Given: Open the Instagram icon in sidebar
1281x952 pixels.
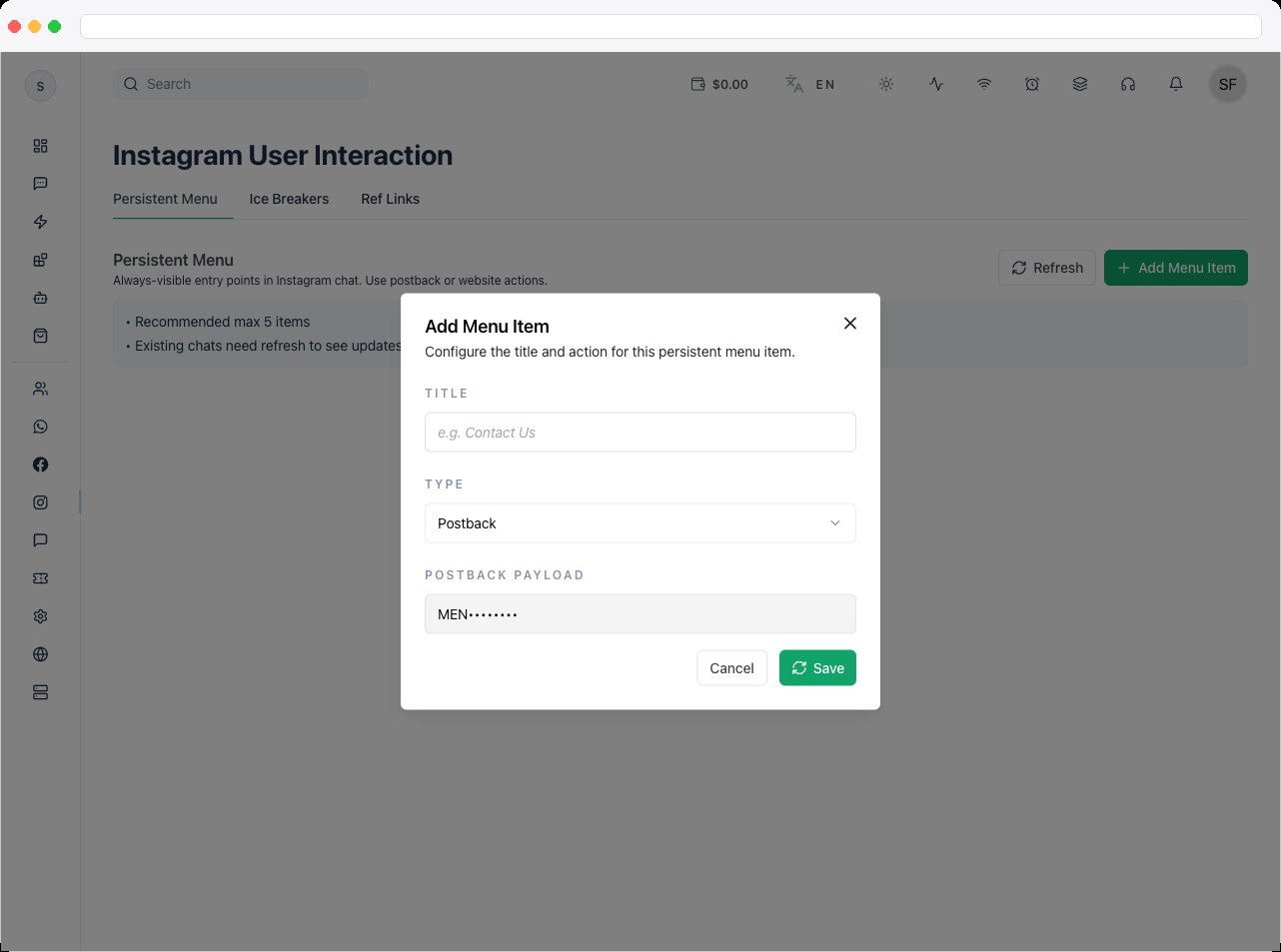Looking at the screenshot, I should click(x=40, y=502).
